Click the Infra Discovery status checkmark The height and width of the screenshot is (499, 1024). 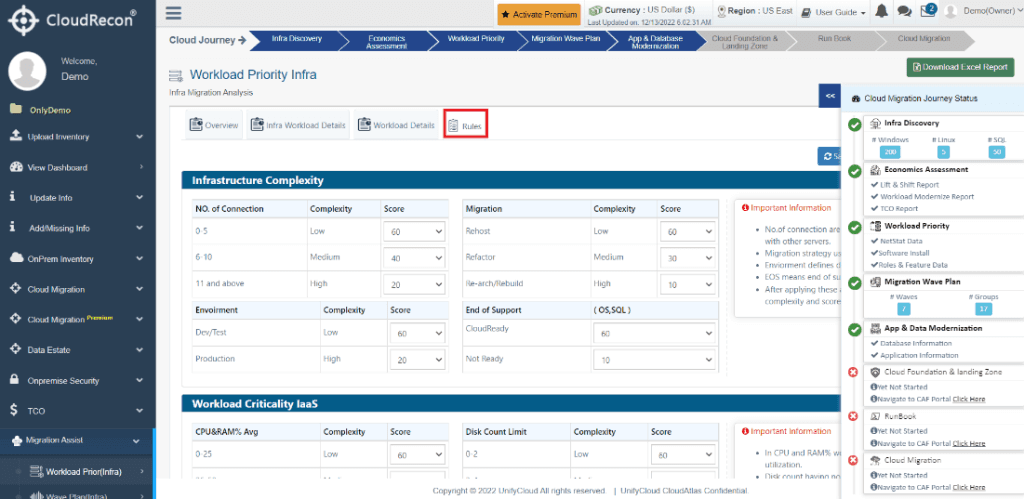pos(854,125)
